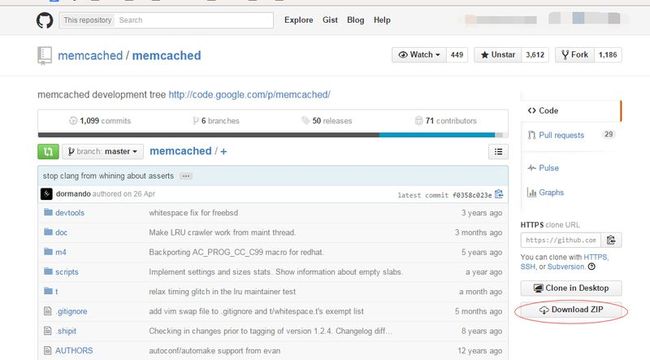Image resolution: width=650 pixels, height=360 pixels.
Task: Open the .gitignore file link
Action: (71, 311)
